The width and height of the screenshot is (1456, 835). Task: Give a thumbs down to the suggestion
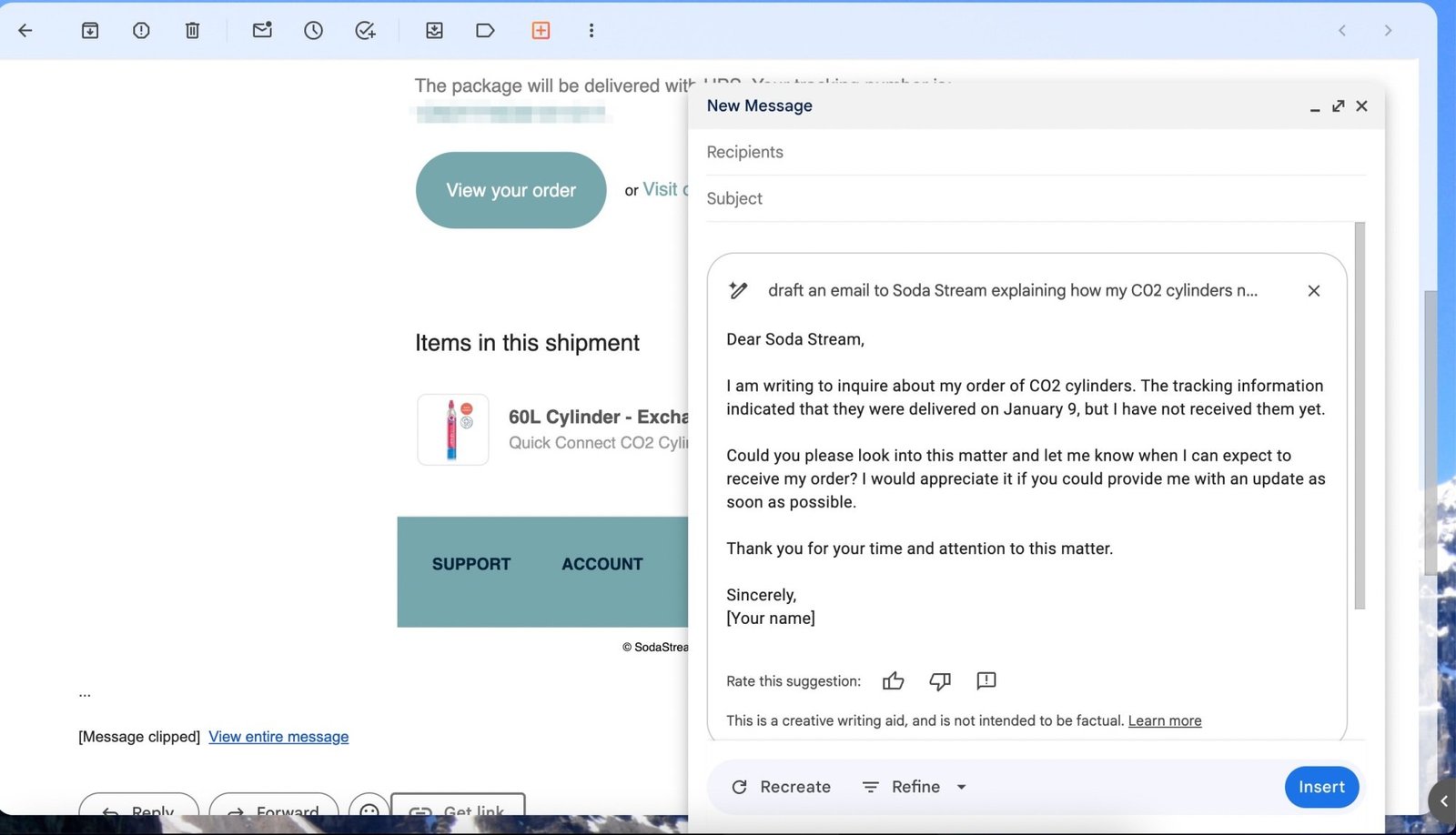(939, 680)
